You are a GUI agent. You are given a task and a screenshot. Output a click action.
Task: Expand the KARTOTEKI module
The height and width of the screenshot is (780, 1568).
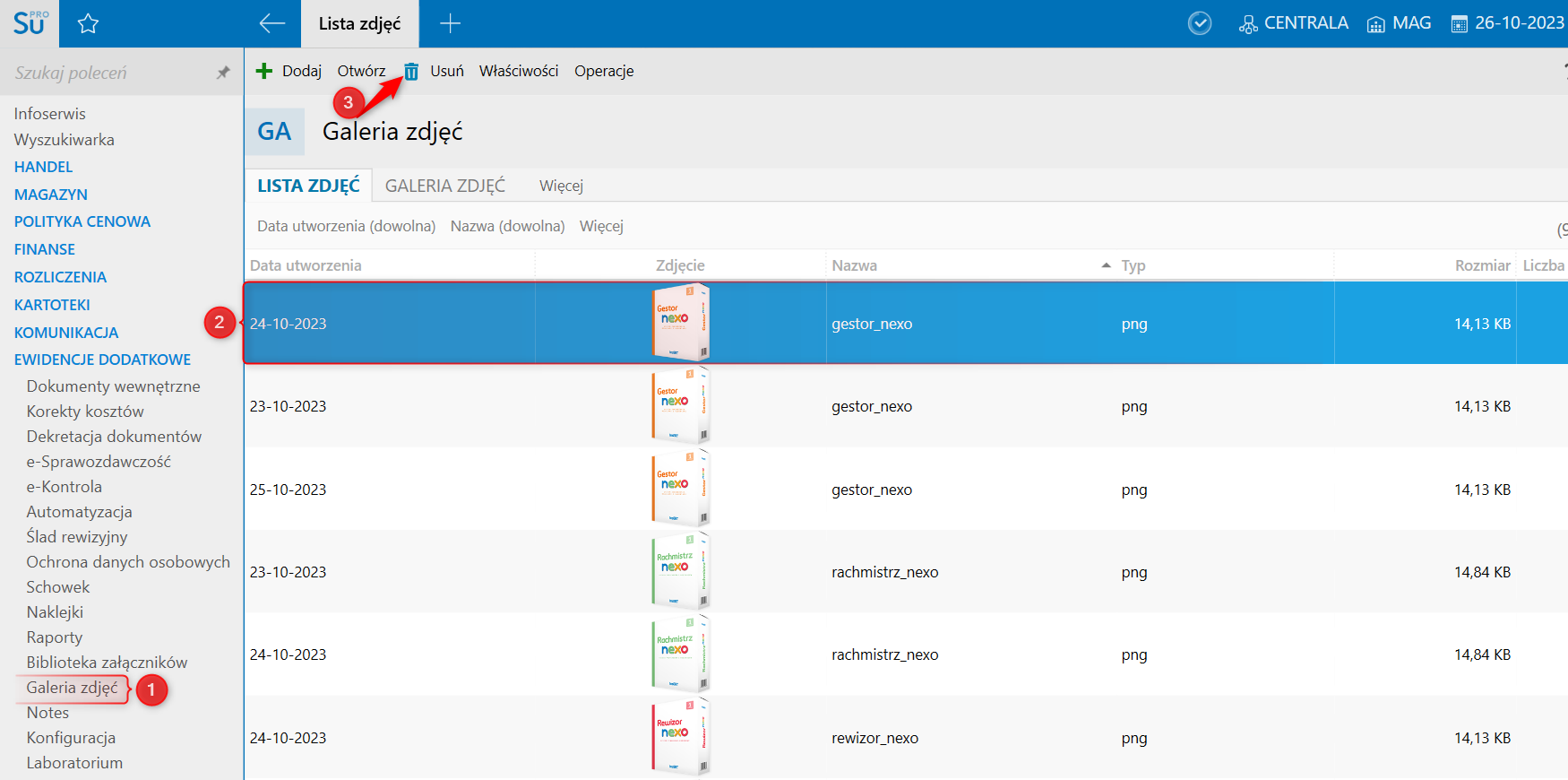[52, 305]
